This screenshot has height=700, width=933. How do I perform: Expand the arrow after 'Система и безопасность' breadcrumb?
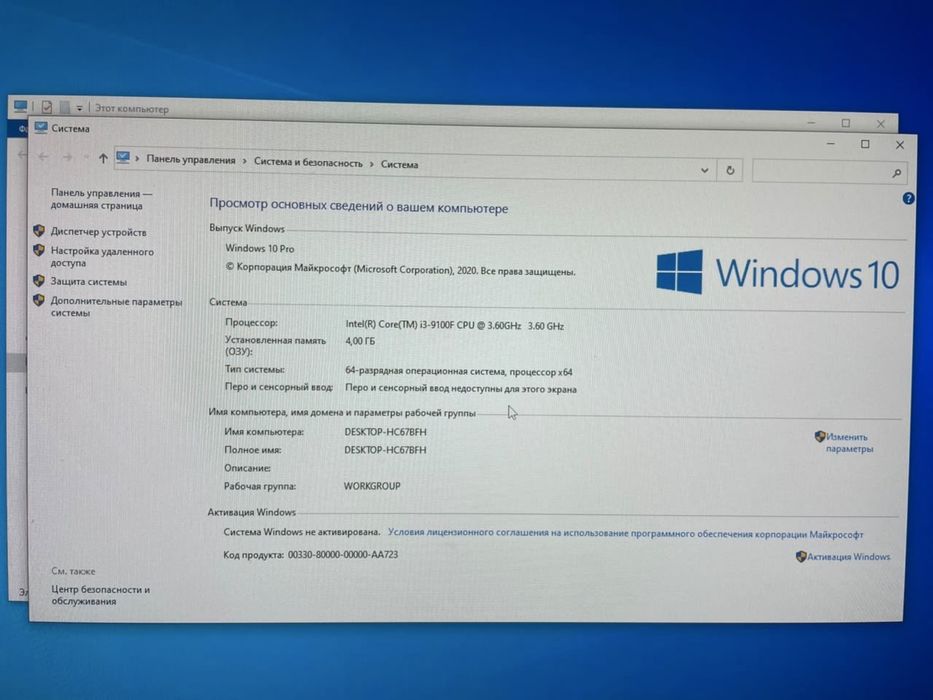point(372,164)
